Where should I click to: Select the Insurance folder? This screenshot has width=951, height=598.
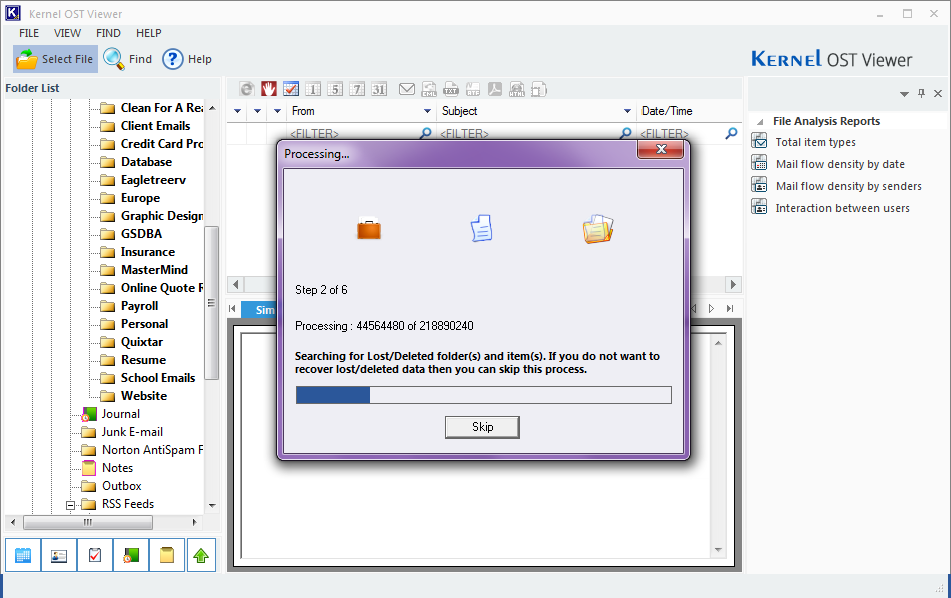point(147,252)
